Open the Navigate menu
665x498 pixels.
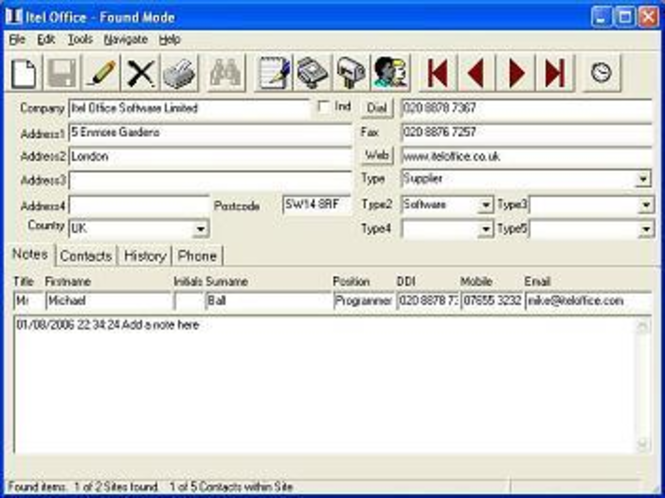pyautogui.click(x=126, y=39)
